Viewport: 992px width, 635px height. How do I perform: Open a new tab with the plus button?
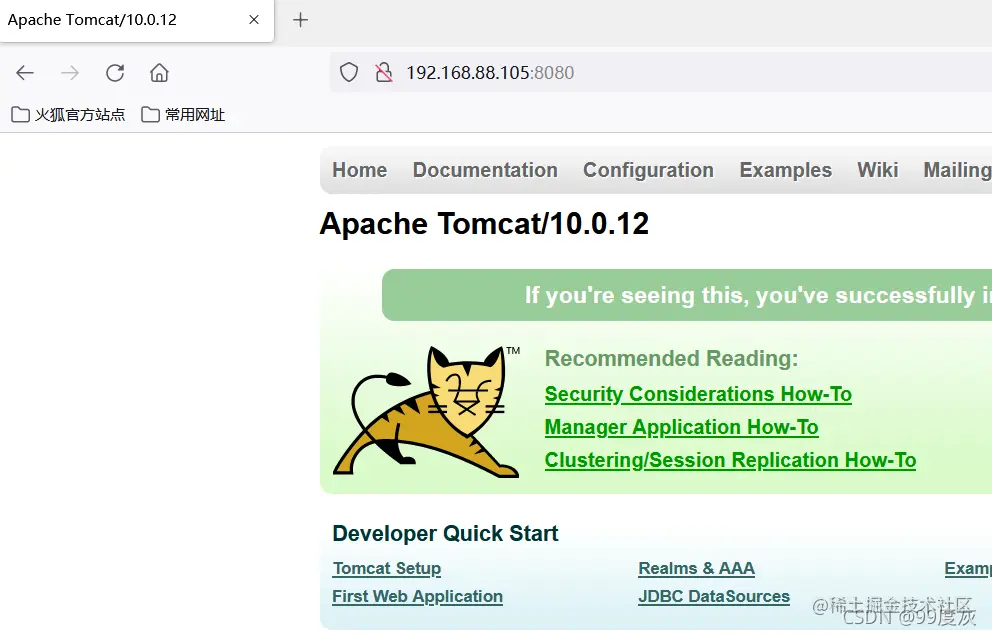click(x=301, y=20)
